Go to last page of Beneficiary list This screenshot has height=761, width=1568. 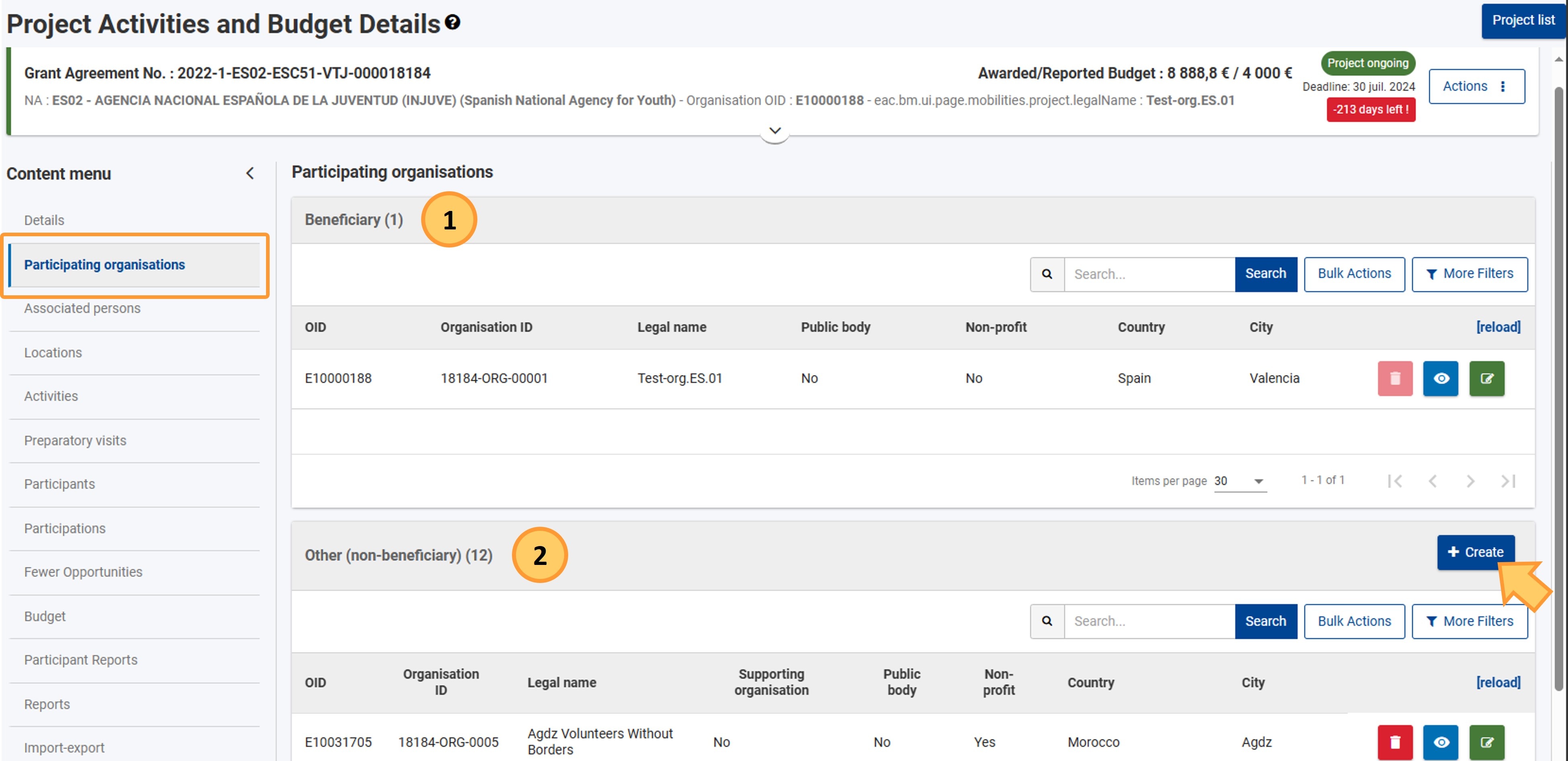coord(1509,481)
